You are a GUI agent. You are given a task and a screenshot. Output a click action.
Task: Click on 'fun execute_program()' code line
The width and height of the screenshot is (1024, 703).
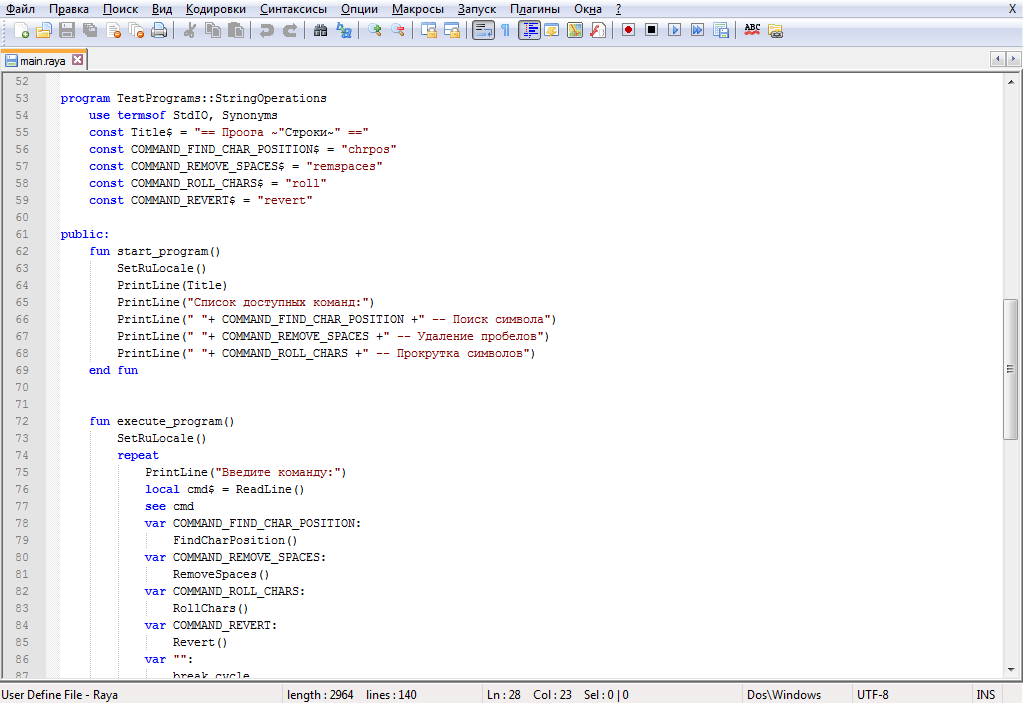tap(162, 421)
